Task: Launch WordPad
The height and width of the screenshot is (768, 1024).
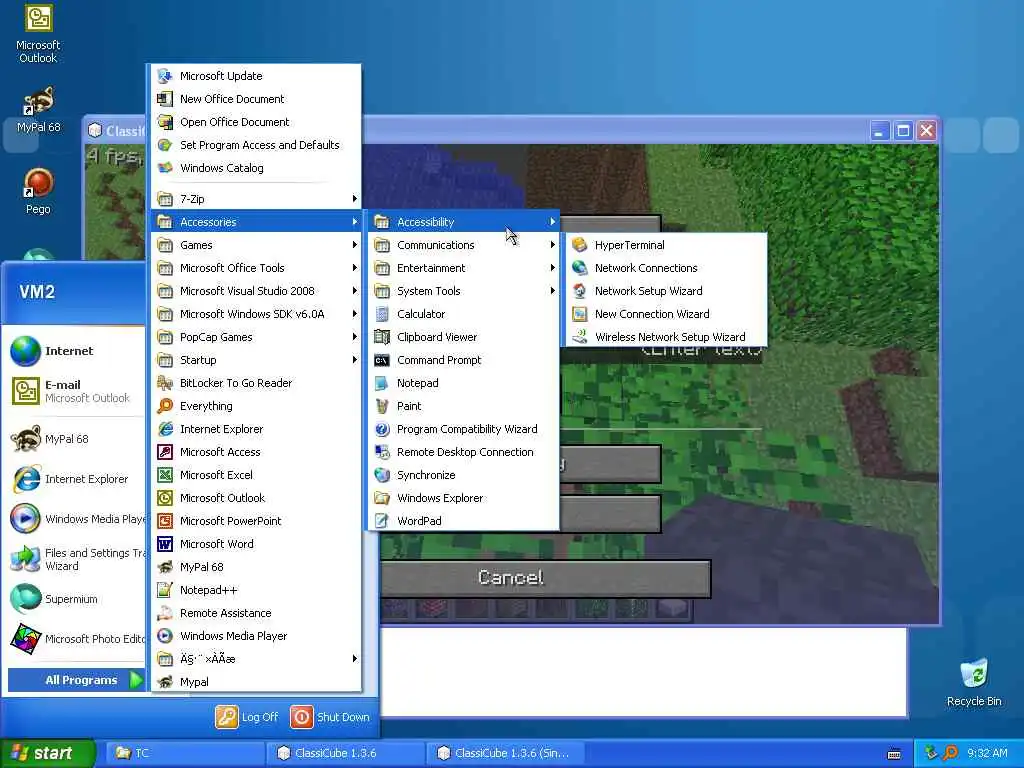Action: point(464,521)
